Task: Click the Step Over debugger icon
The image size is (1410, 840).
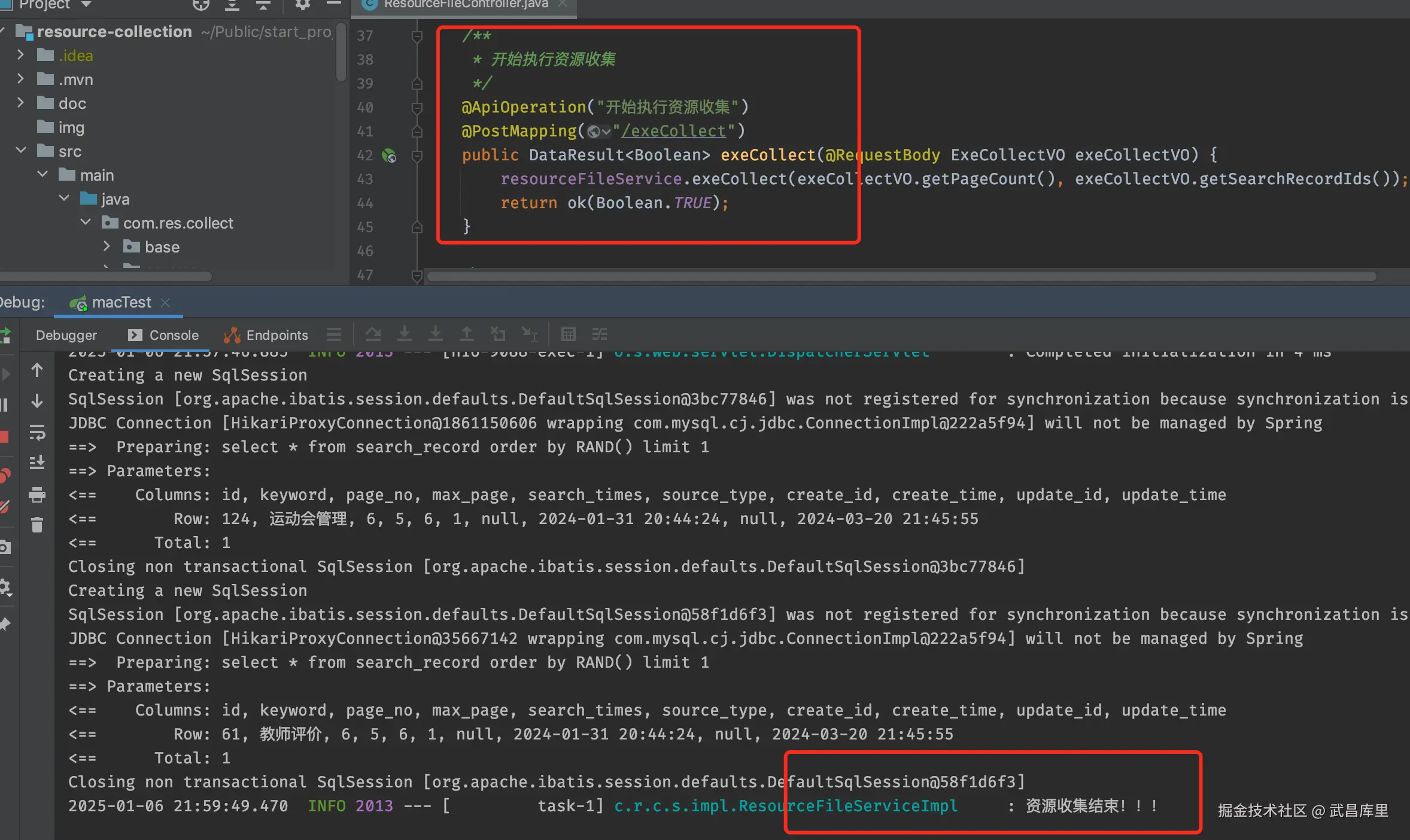Action: tap(373, 334)
